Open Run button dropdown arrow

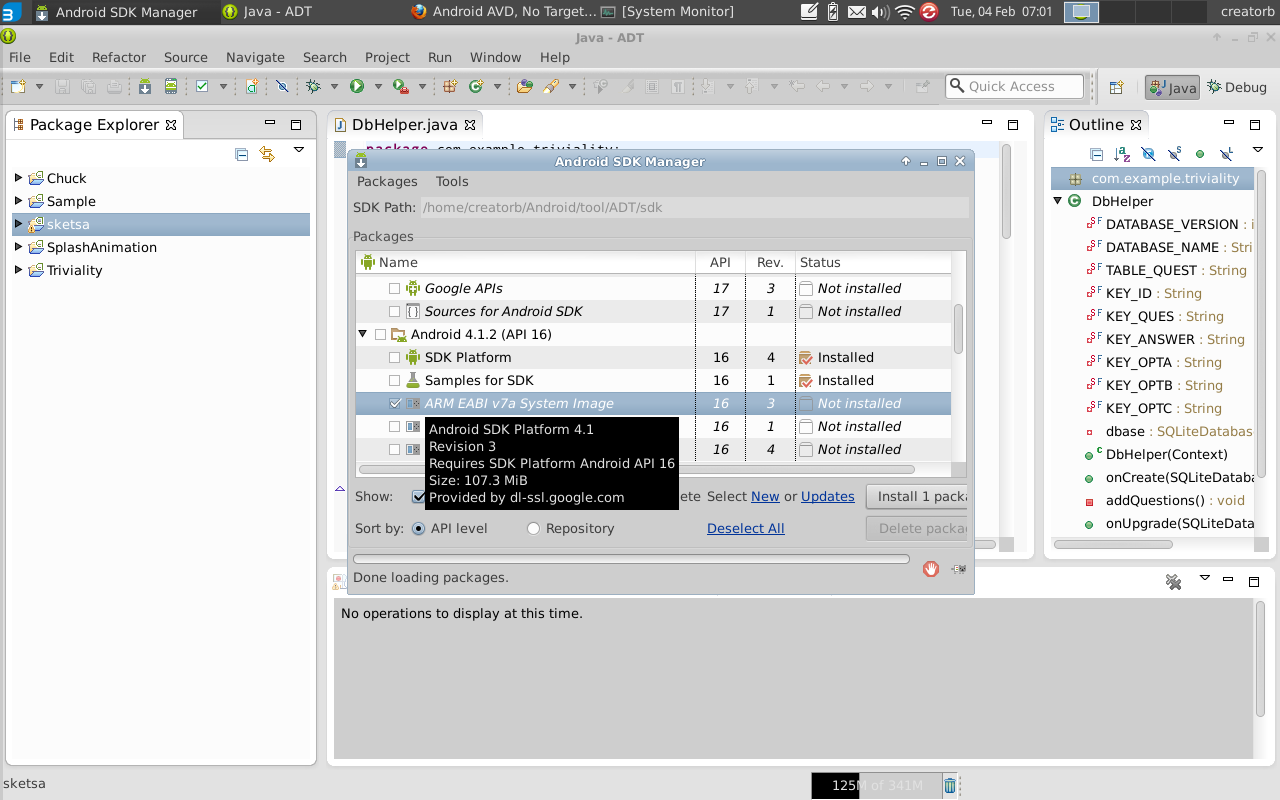(x=378, y=87)
